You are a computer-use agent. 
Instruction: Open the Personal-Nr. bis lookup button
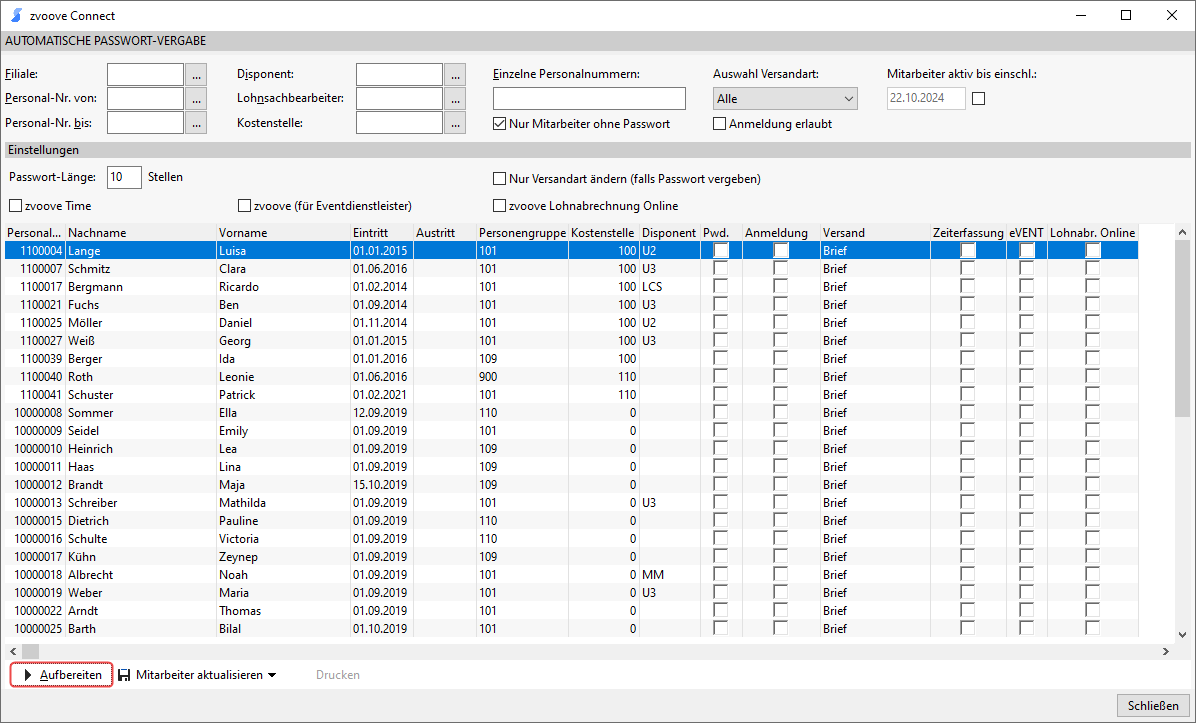[x=196, y=123]
